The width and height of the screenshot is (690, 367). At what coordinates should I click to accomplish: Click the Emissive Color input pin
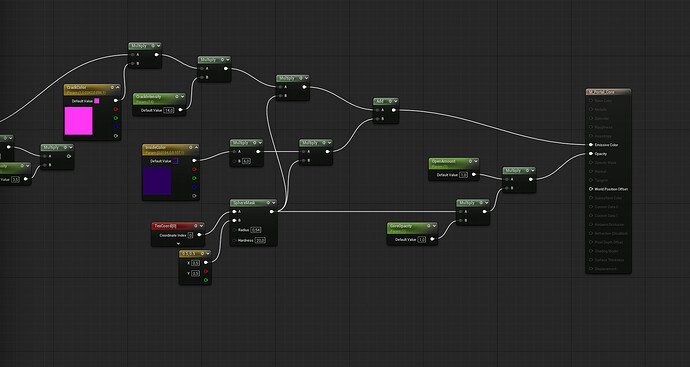click(591, 145)
